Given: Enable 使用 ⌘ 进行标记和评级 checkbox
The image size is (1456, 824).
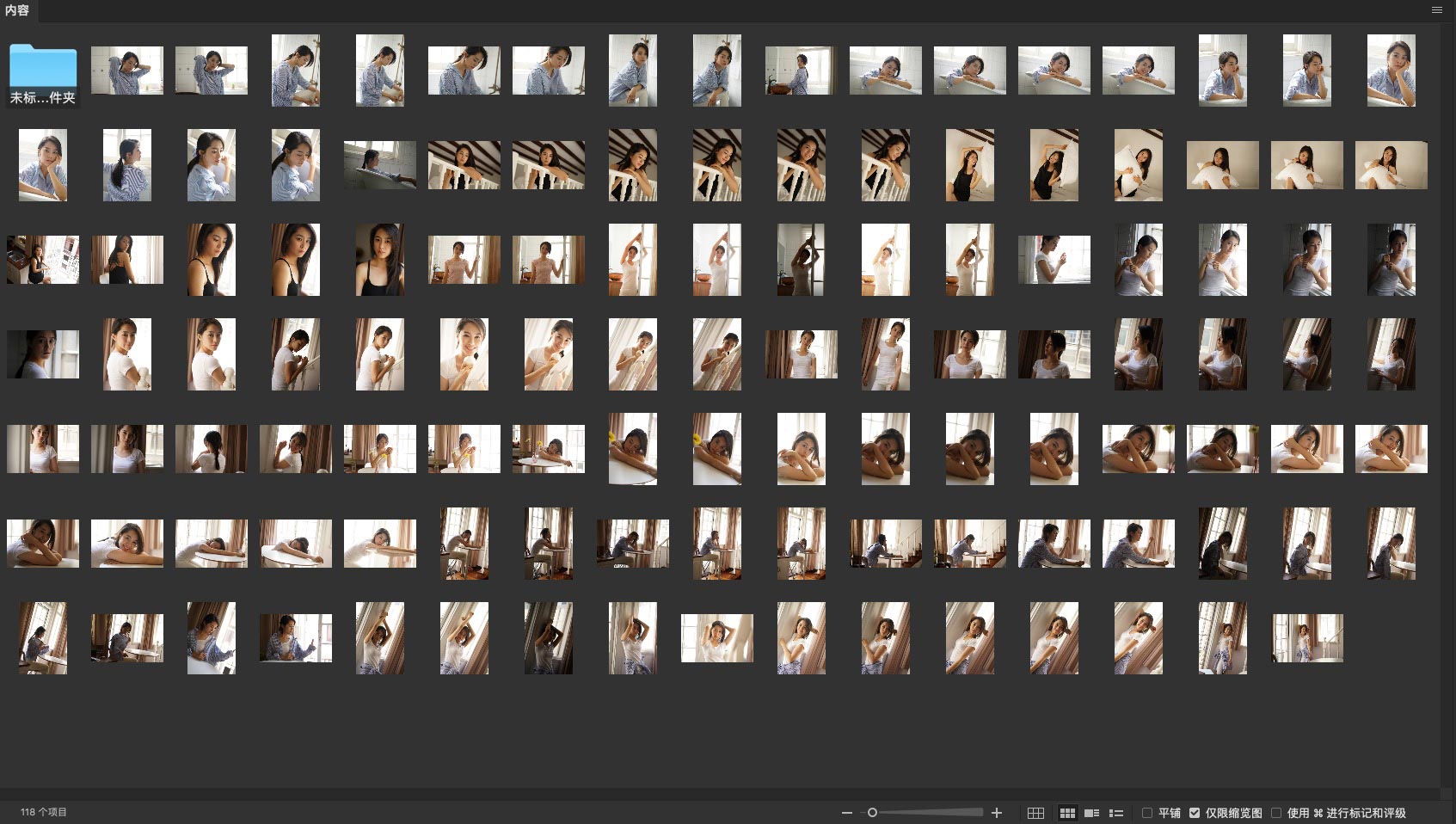Looking at the screenshot, I should tap(1276, 813).
